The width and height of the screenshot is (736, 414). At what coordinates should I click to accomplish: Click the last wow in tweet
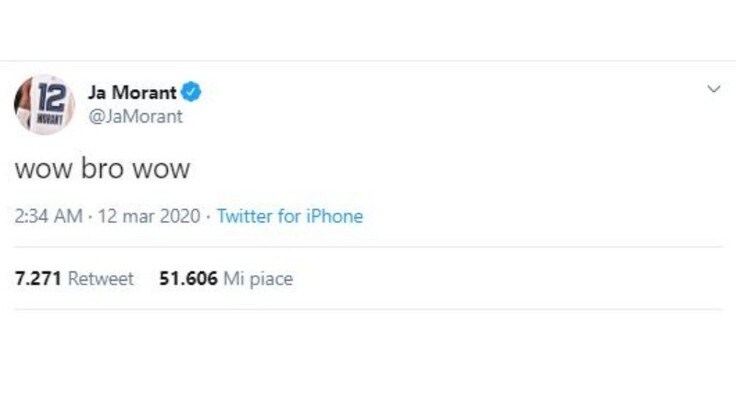point(161,169)
